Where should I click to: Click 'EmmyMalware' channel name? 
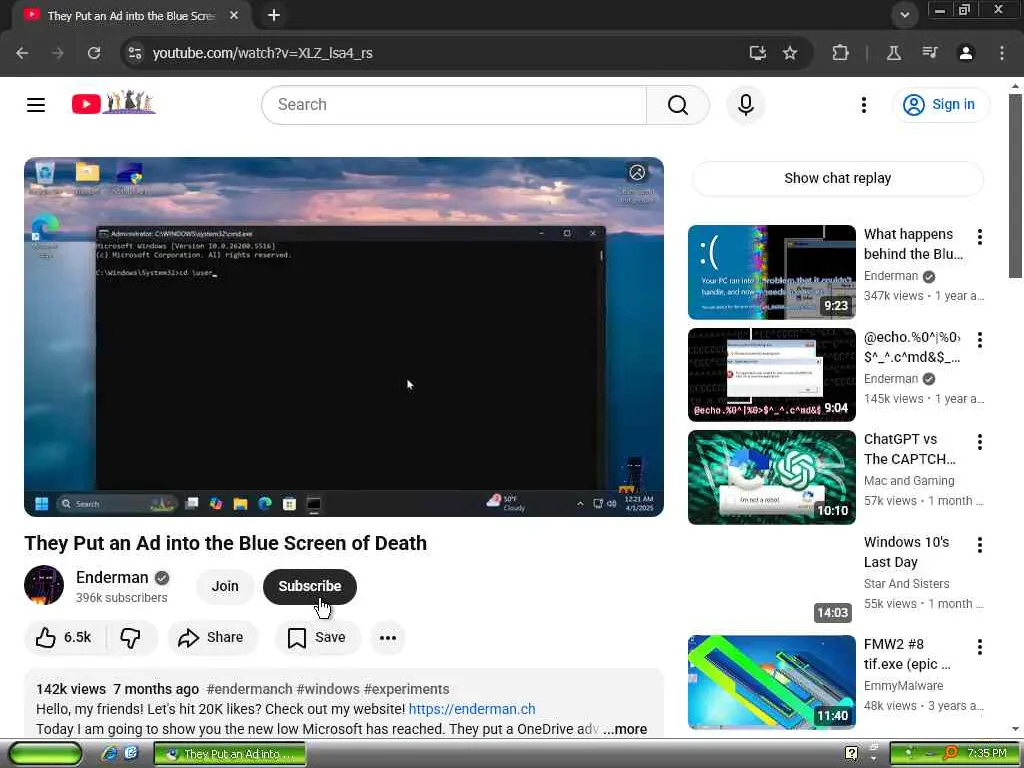pos(903,686)
